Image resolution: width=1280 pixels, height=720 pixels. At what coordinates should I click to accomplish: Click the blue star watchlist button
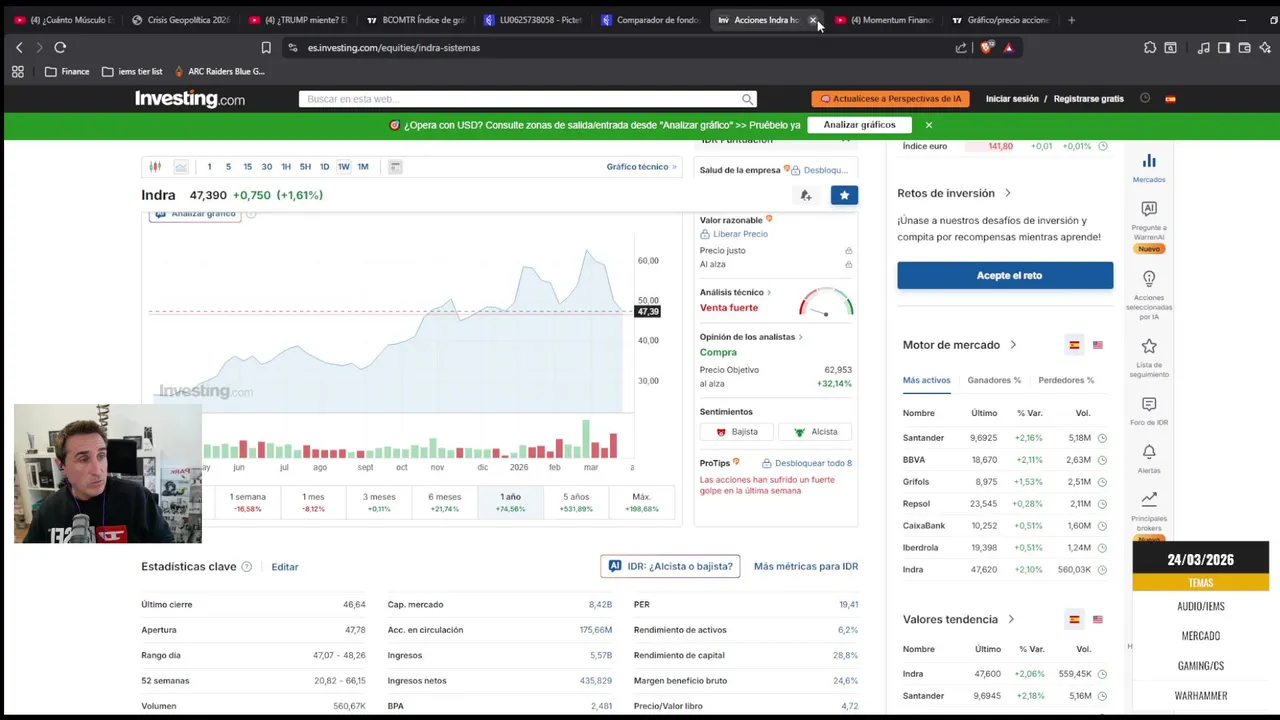[x=844, y=195]
